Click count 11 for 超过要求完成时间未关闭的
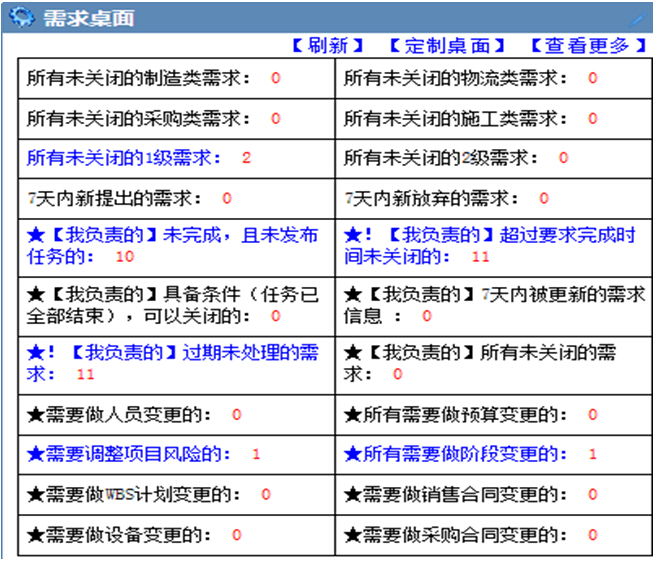 [480, 257]
